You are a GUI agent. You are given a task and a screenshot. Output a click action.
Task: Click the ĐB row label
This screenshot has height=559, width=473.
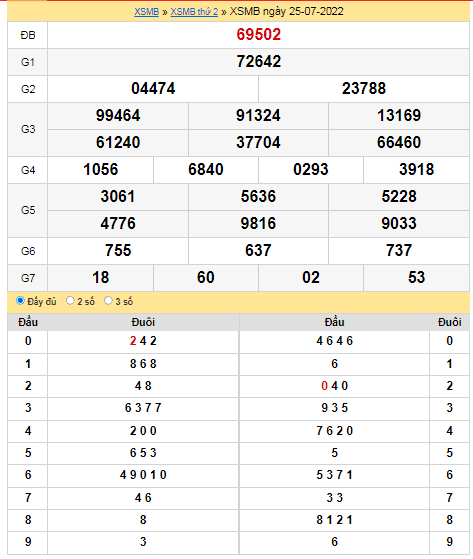[28, 35]
